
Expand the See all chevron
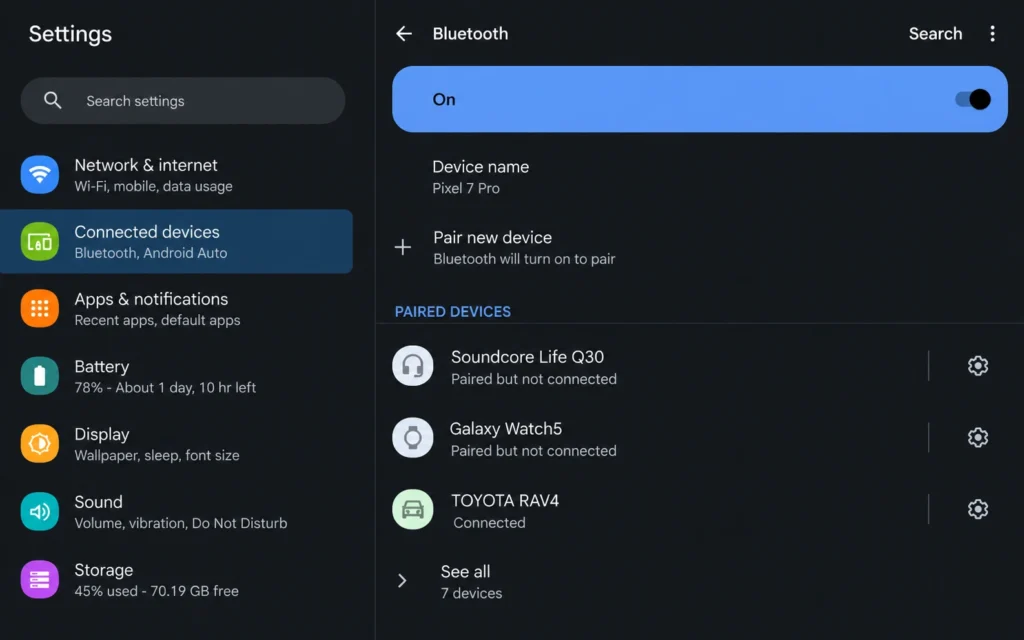pyautogui.click(x=402, y=581)
